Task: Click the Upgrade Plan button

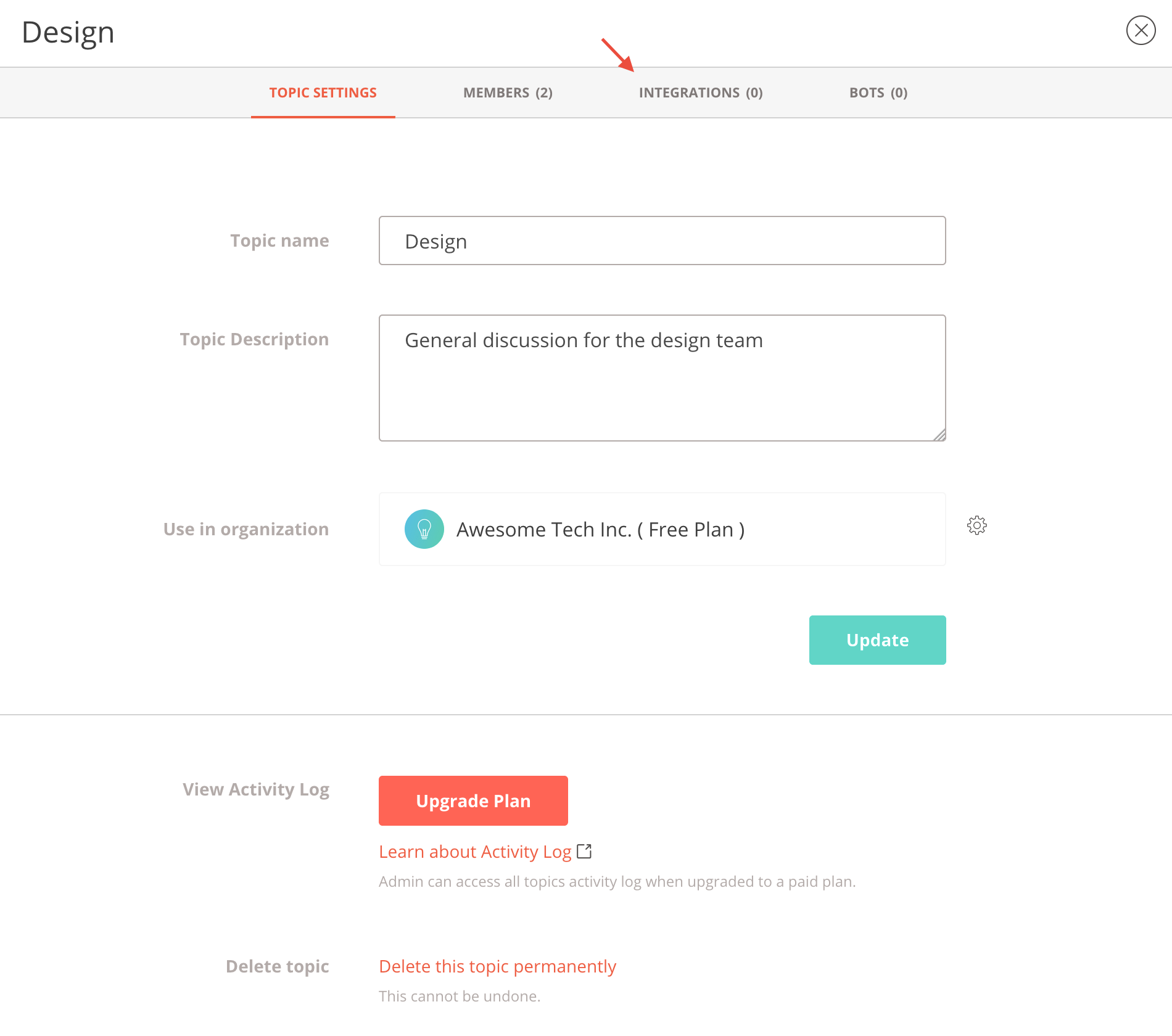Action: click(473, 800)
